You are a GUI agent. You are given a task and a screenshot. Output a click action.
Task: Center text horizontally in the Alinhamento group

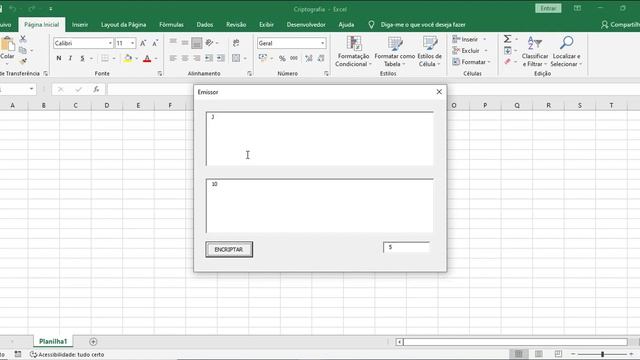click(185, 58)
